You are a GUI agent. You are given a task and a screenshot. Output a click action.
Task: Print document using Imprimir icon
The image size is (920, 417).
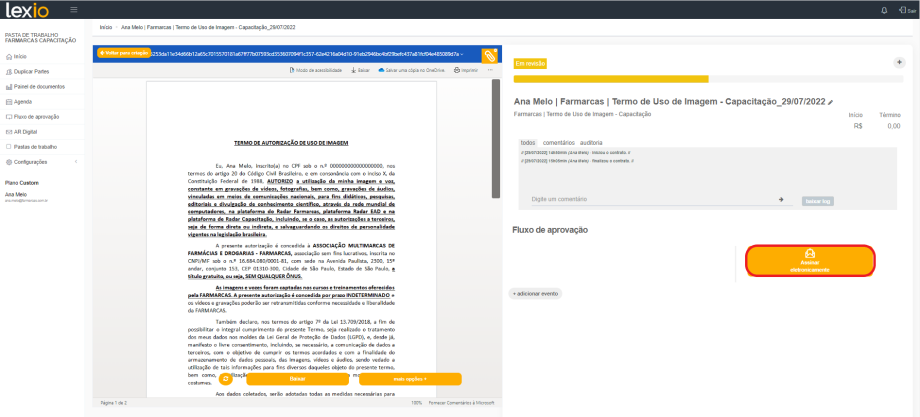point(466,71)
